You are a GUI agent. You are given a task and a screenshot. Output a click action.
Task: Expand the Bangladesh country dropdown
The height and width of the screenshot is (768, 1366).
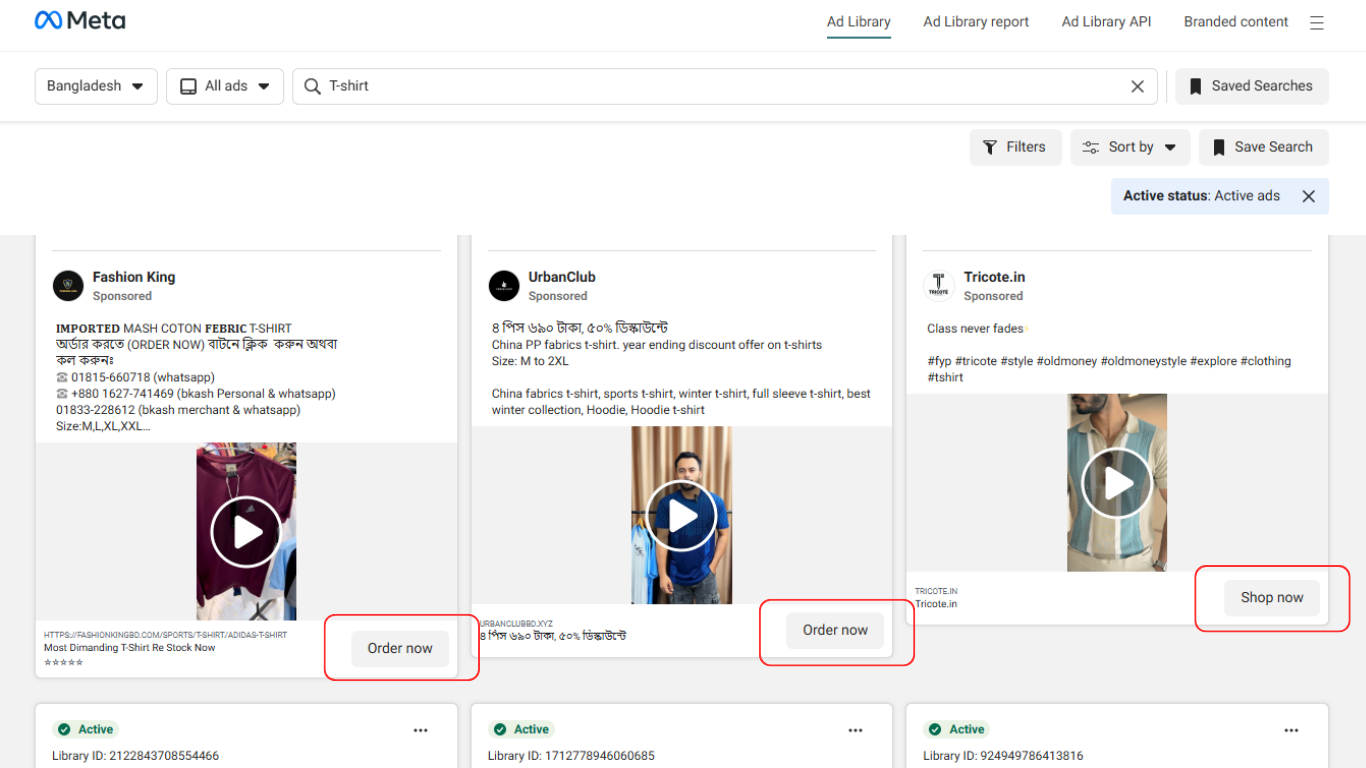[x=96, y=87]
